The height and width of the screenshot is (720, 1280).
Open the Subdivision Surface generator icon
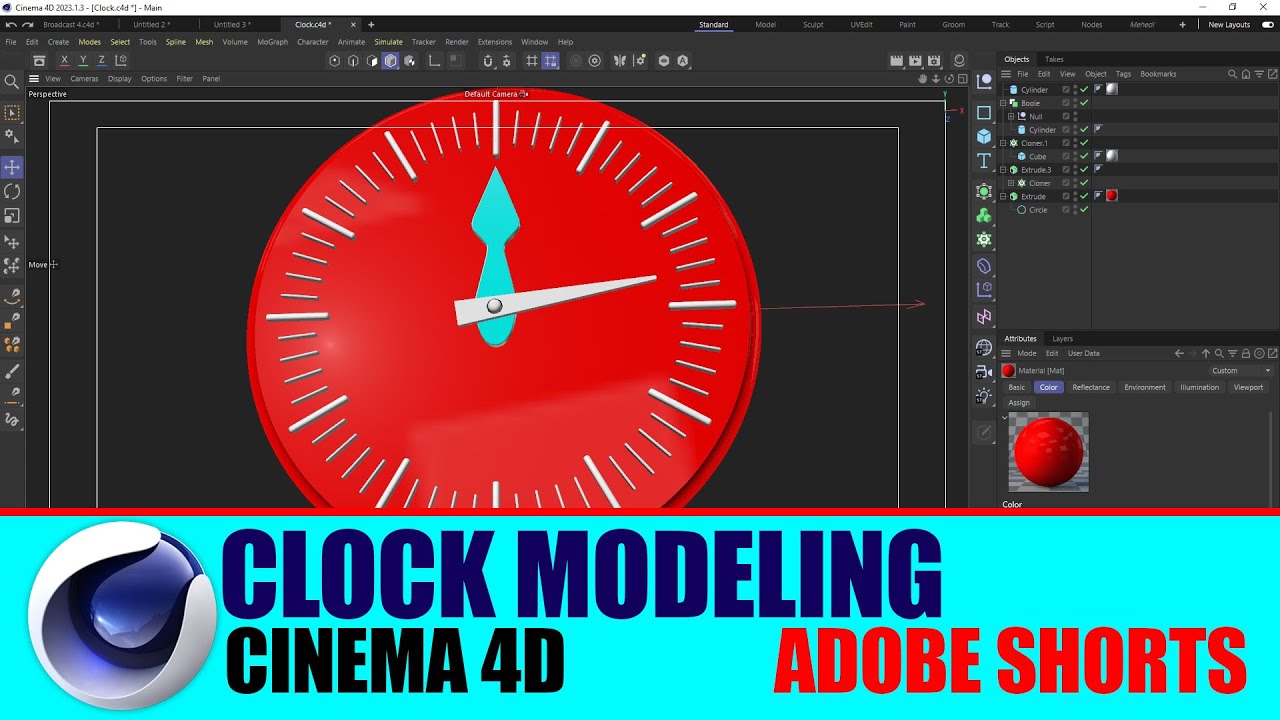(x=984, y=191)
